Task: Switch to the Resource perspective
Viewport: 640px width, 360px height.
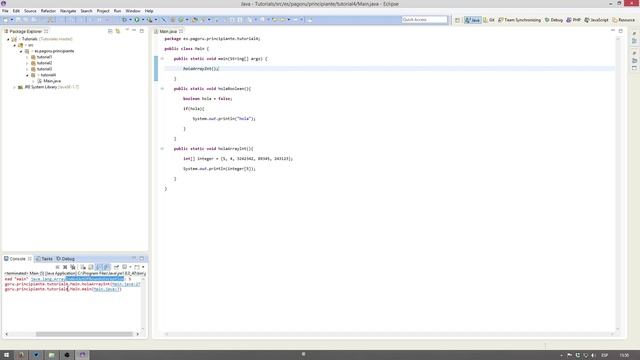Action: point(623,20)
